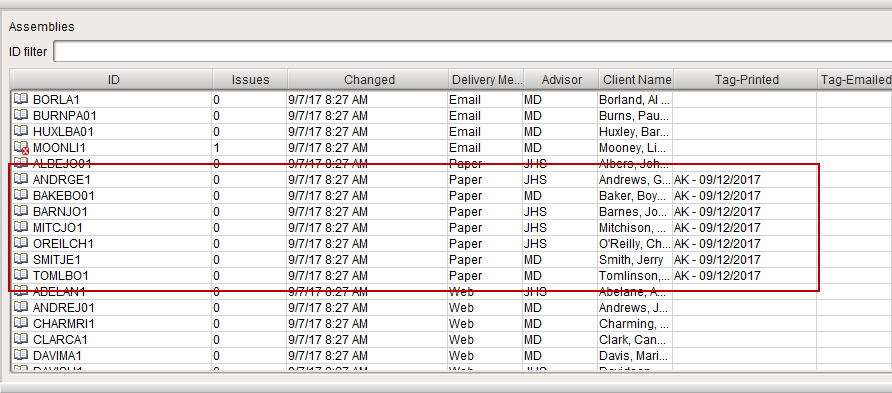The width and height of the screenshot is (892, 393).
Task: Click the book icon beside BORLA1
Action: point(21,100)
